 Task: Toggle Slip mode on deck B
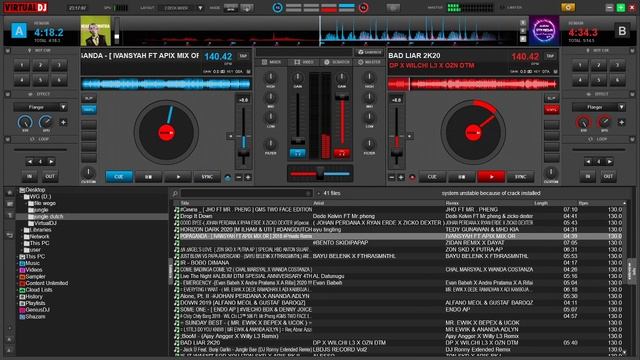[x=551, y=98]
